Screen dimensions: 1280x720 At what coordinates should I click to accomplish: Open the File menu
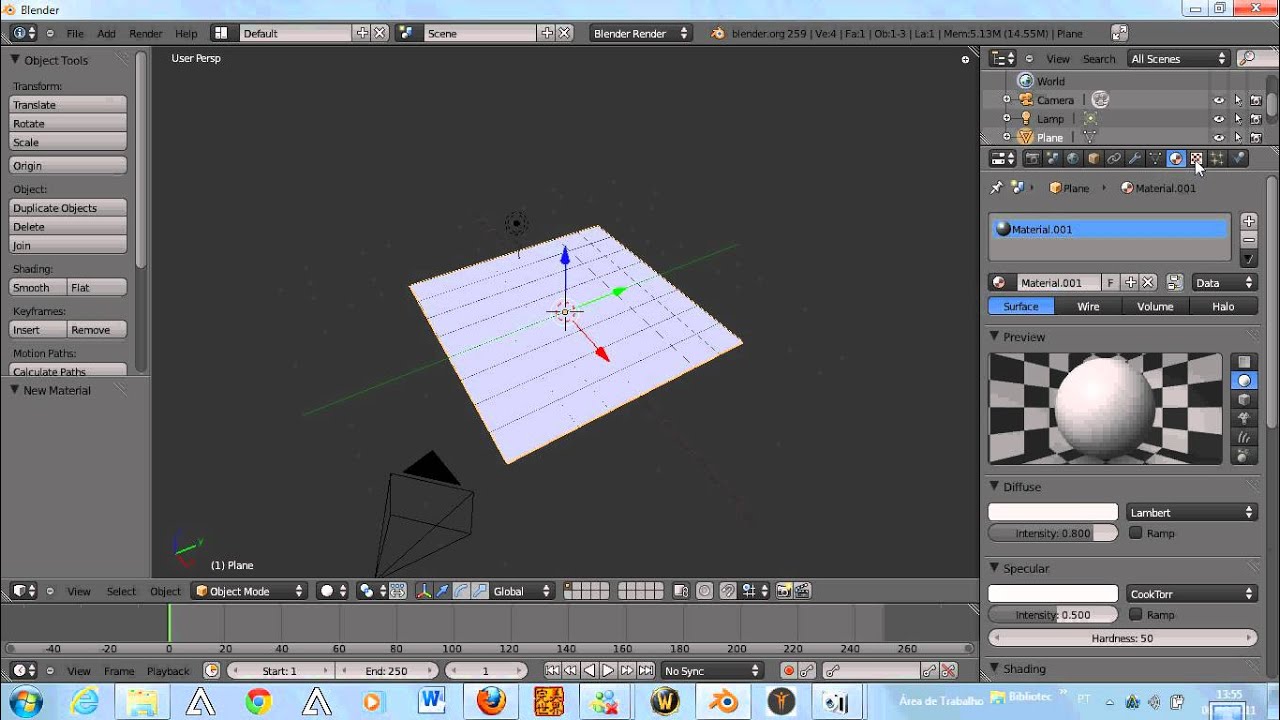pyautogui.click(x=75, y=33)
